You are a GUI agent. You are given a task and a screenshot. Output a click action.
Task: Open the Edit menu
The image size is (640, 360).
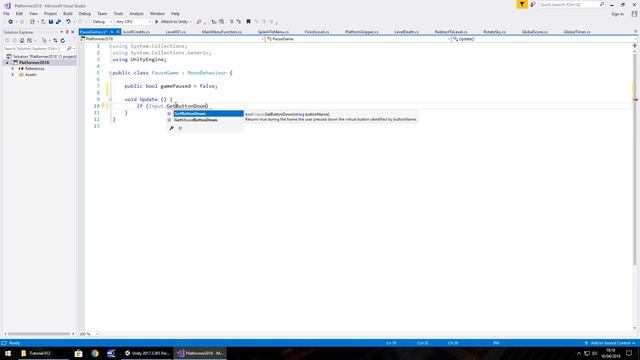[x=19, y=13]
